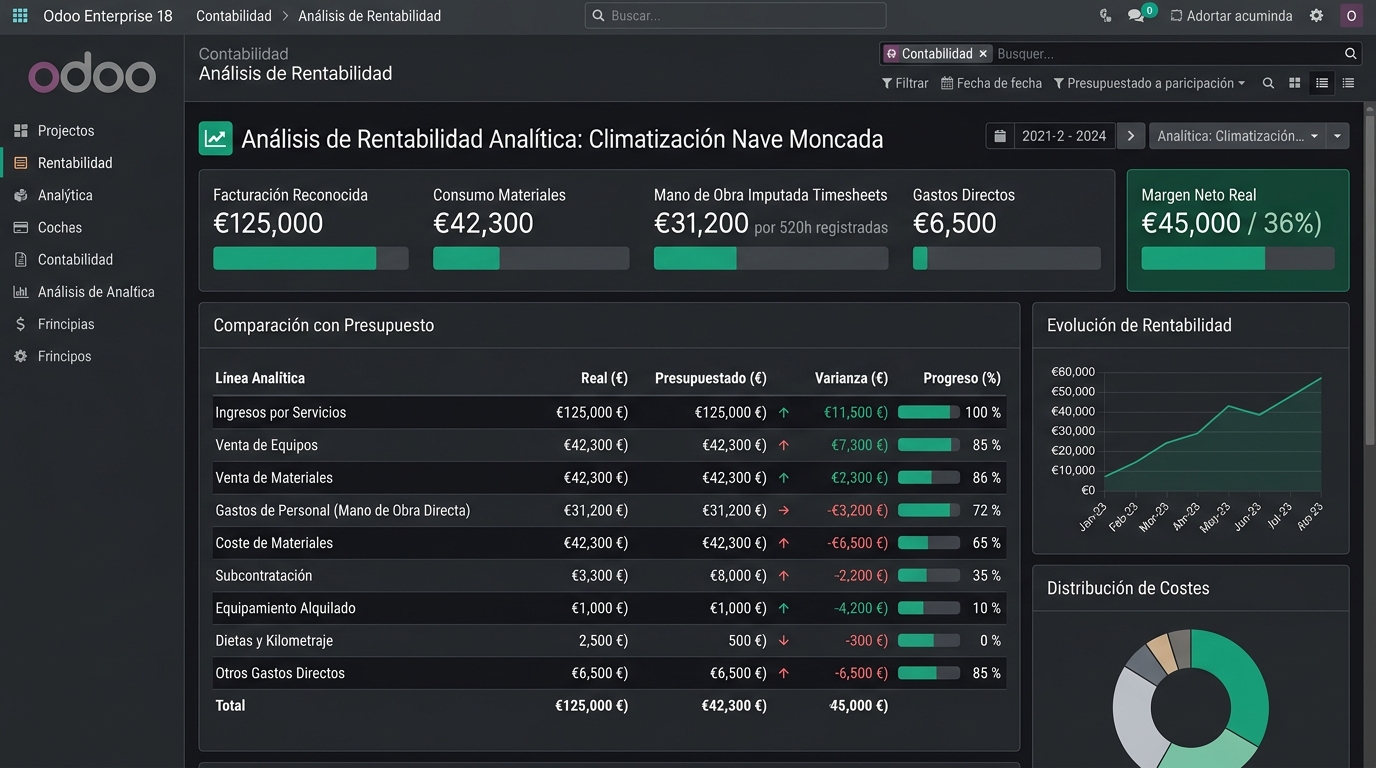Open Análisis de Analtica in the sidebar

[96, 292]
